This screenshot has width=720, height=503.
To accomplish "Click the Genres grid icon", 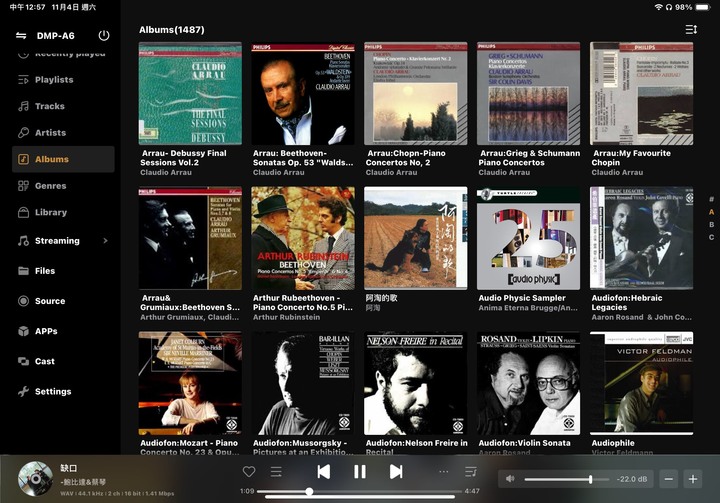I will tap(23, 186).
